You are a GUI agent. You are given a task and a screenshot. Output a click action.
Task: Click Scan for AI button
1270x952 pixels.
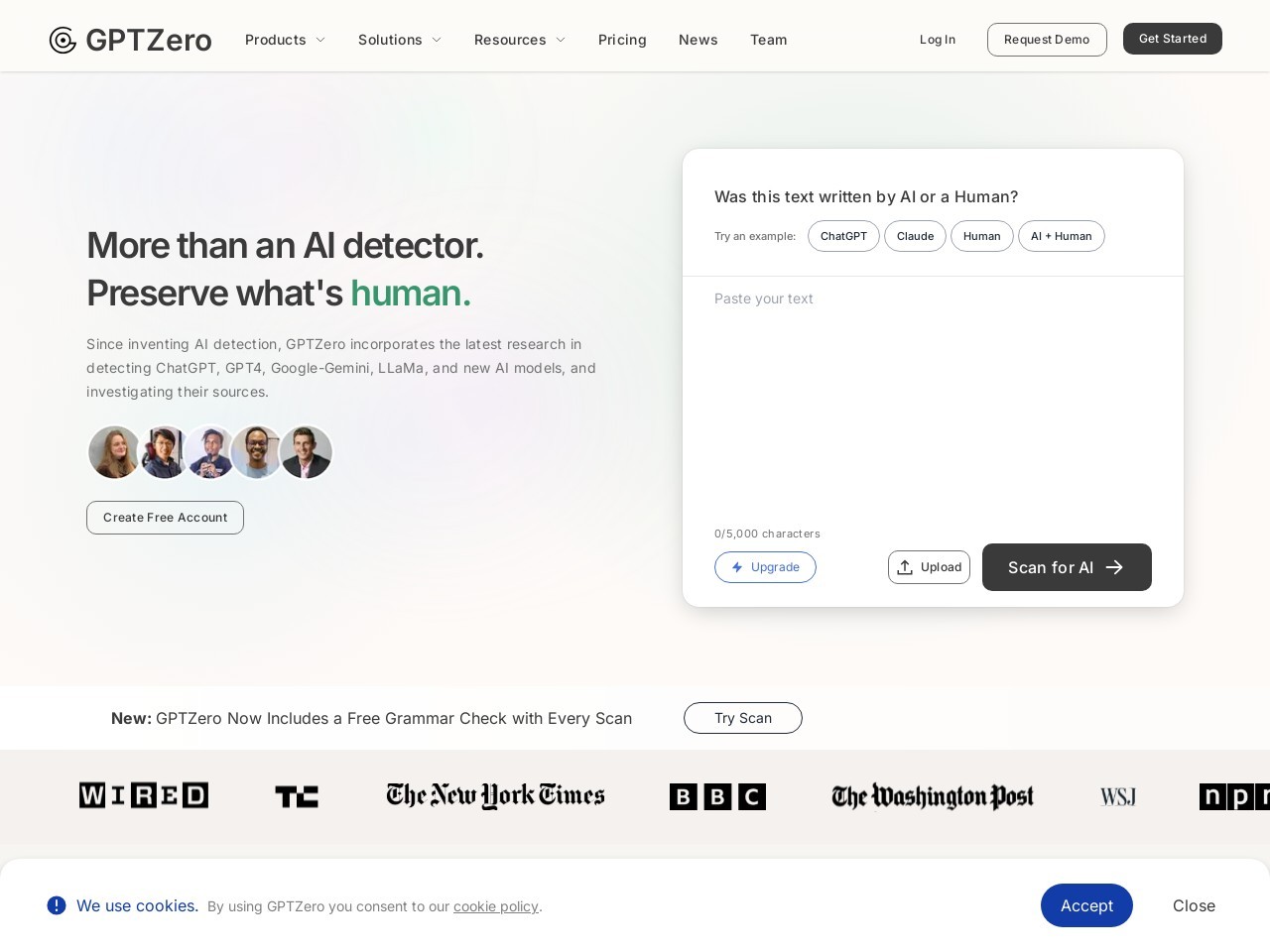1067,567
